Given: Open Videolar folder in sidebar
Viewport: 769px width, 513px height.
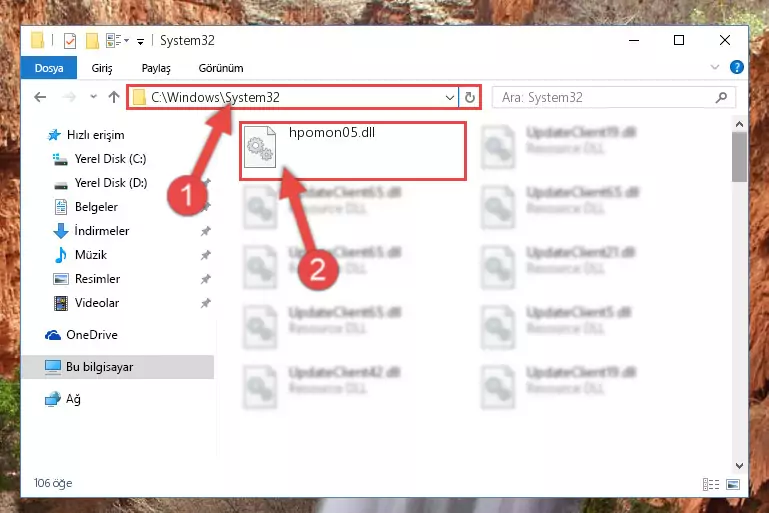Looking at the screenshot, I should tap(97, 303).
